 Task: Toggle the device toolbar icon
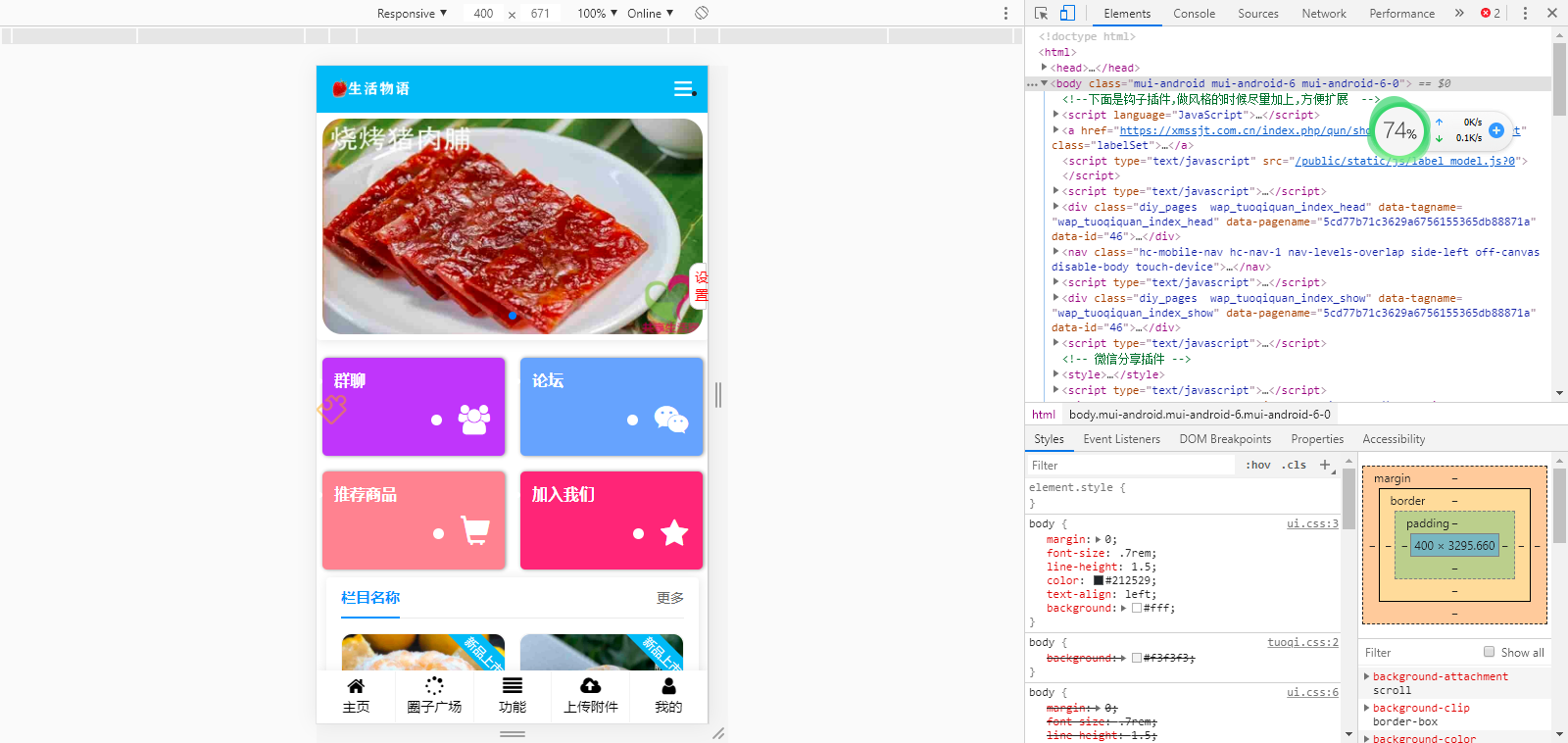point(1067,14)
